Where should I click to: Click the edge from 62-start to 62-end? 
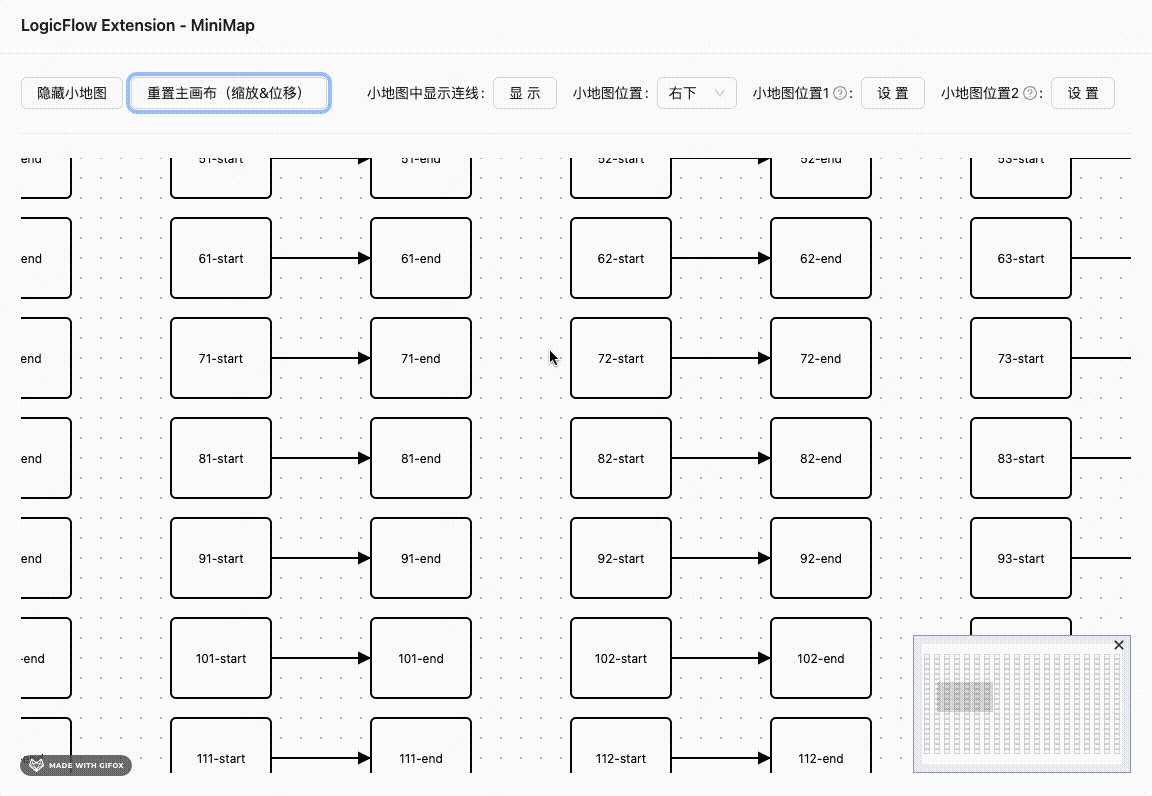point(721,258)
